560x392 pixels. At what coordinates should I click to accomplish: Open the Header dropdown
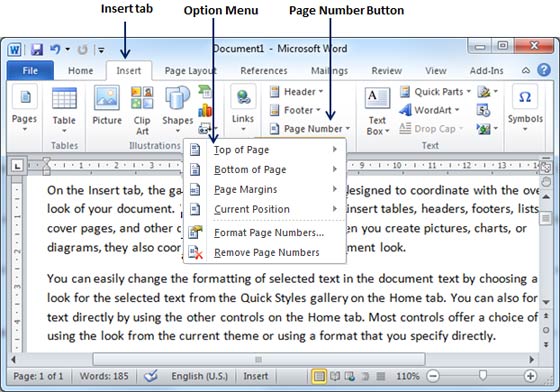pos(296,92)
